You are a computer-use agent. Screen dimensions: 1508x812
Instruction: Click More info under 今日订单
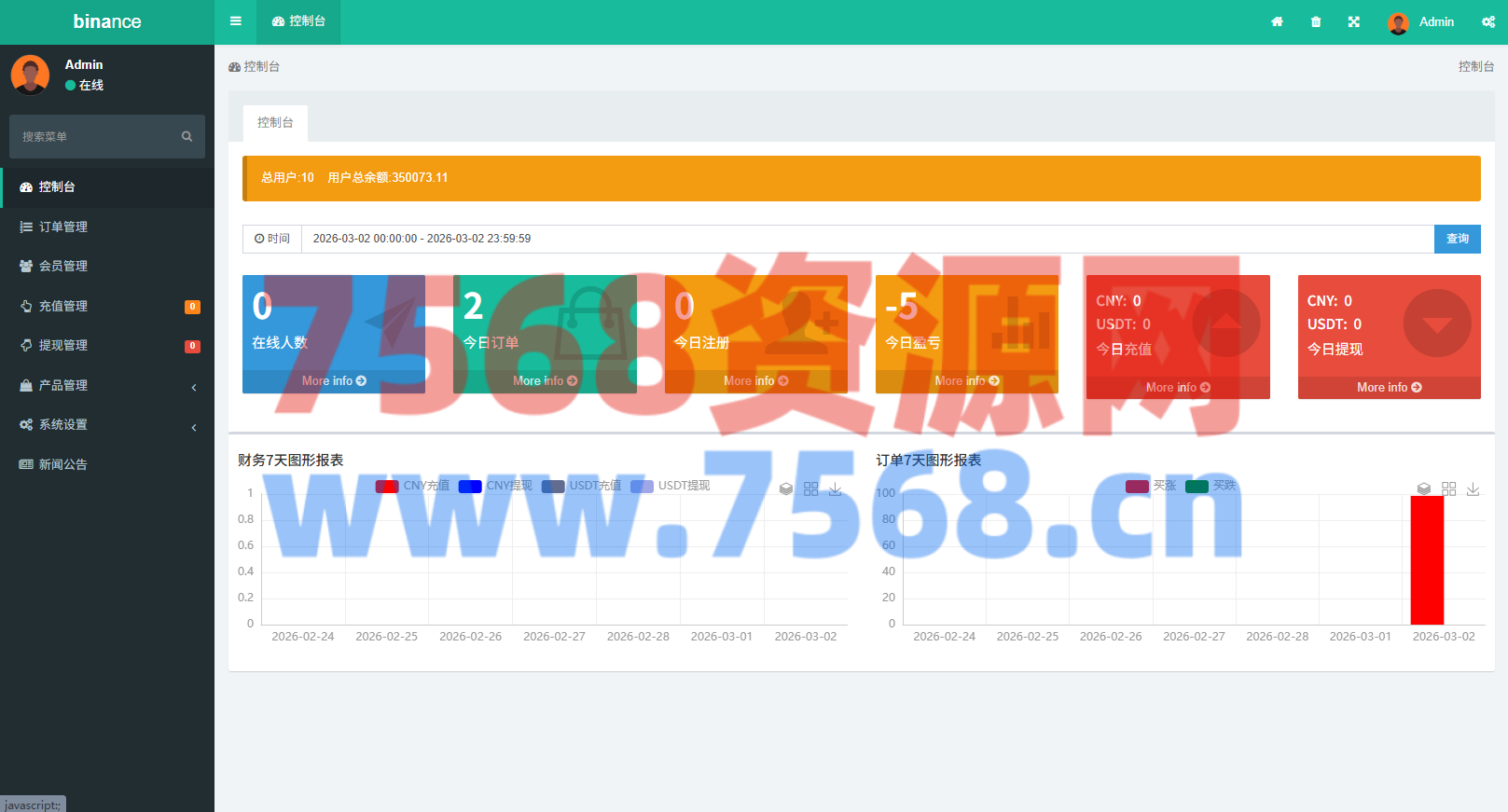click(x=545, y=381)
